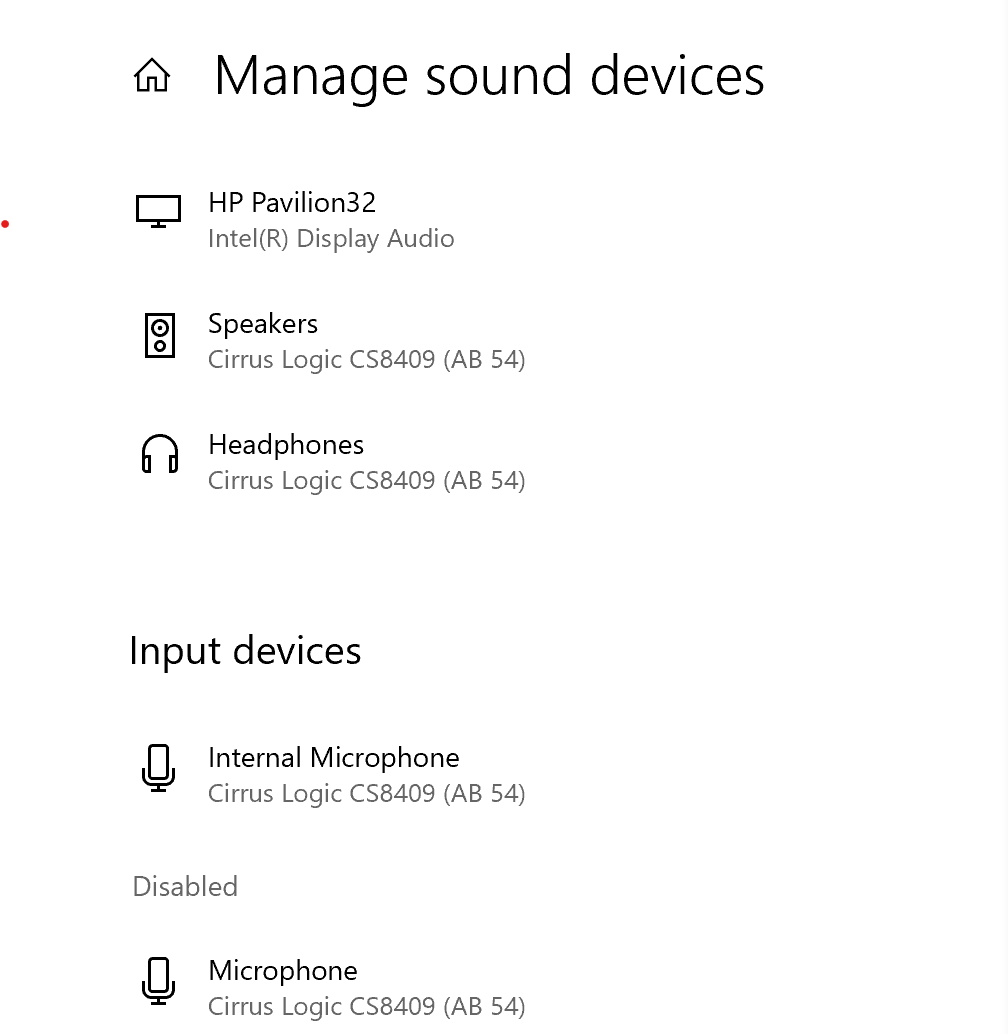The height and width of the screenshot is (1034, 1008).
Task: Click the Intel(R) Display Audio subtitle
Action: tap(331, 239)
